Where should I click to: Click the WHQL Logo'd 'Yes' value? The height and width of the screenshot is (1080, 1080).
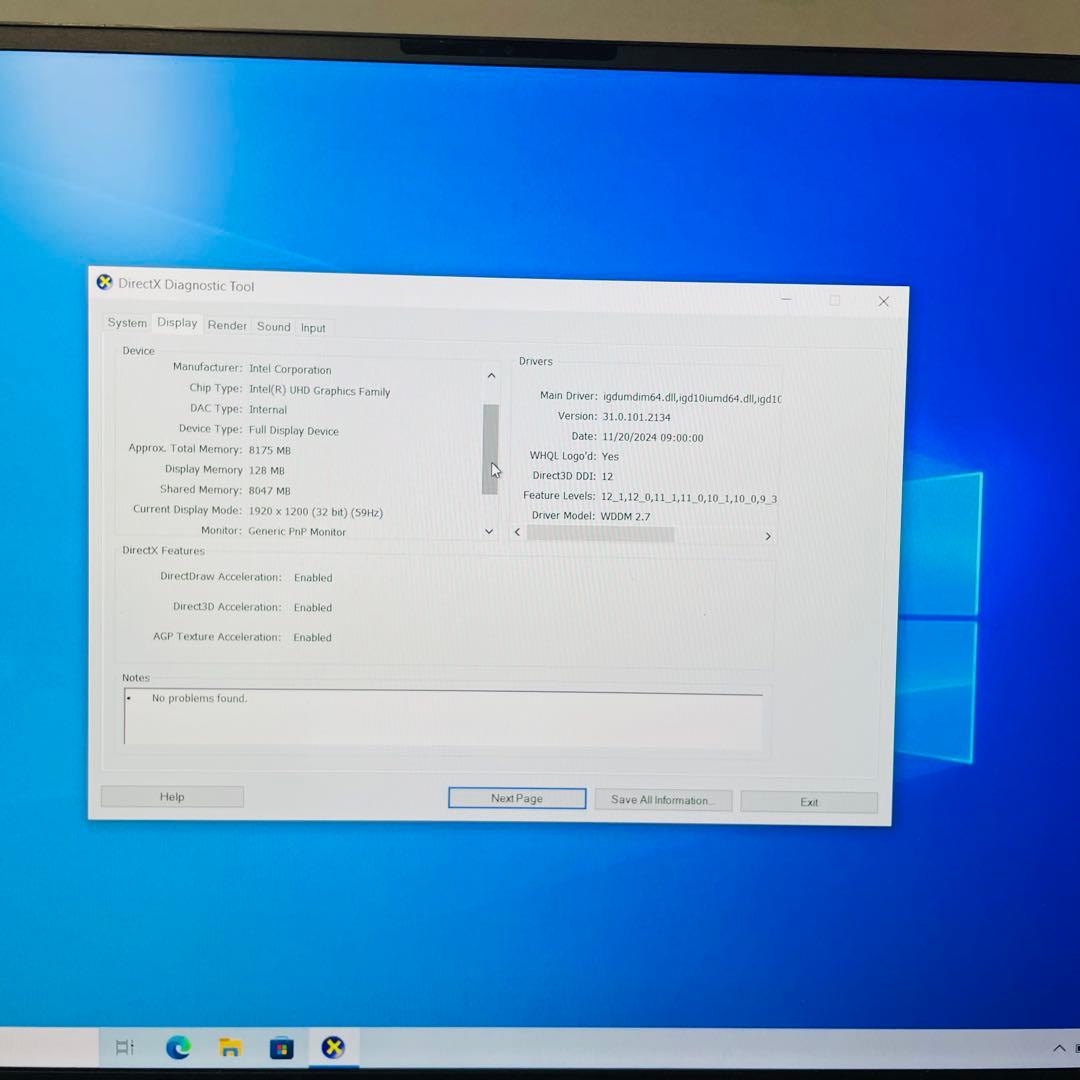pyautogui.click(x=610, y=456)
